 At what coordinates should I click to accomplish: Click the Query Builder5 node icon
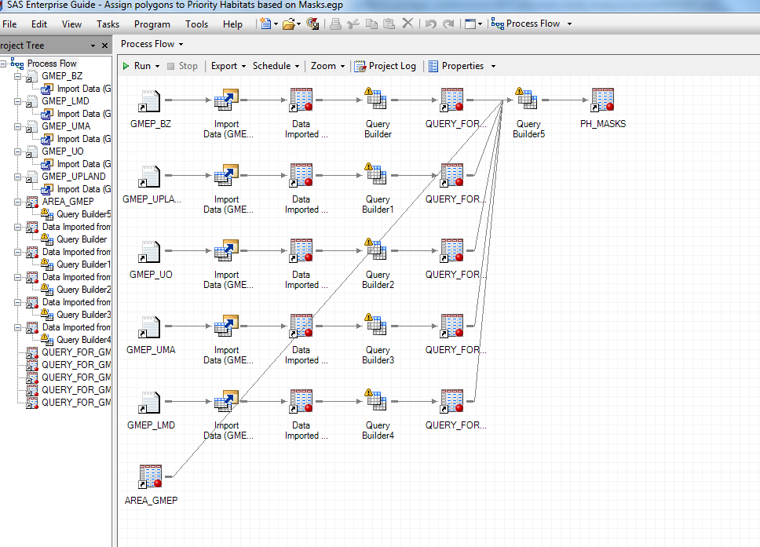pyautogui.click(x=528, y=100)
